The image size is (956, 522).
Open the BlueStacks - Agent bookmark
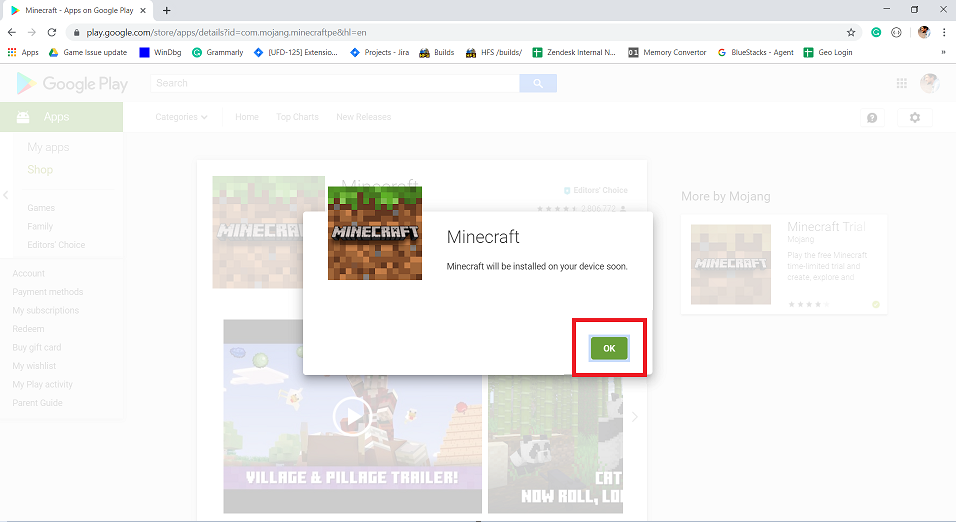[755, 52]
